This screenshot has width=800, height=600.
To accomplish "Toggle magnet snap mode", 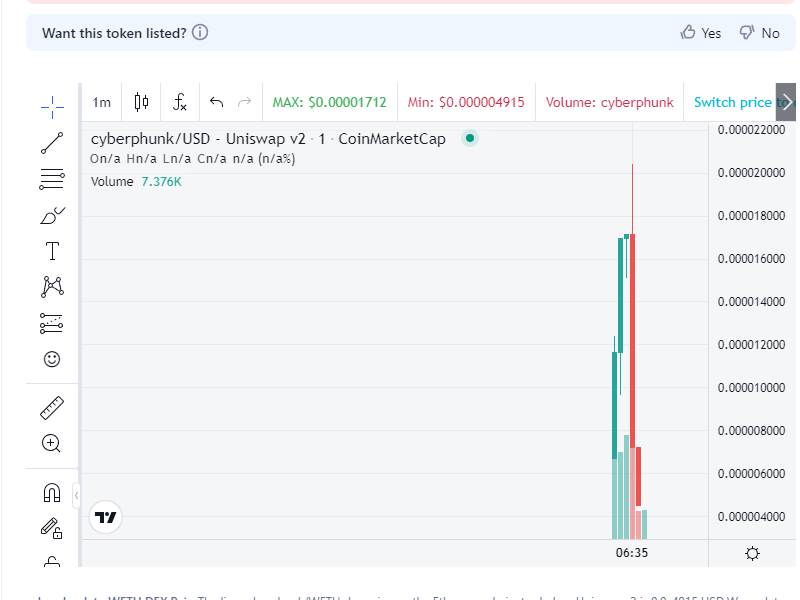I will coord(51,490).
